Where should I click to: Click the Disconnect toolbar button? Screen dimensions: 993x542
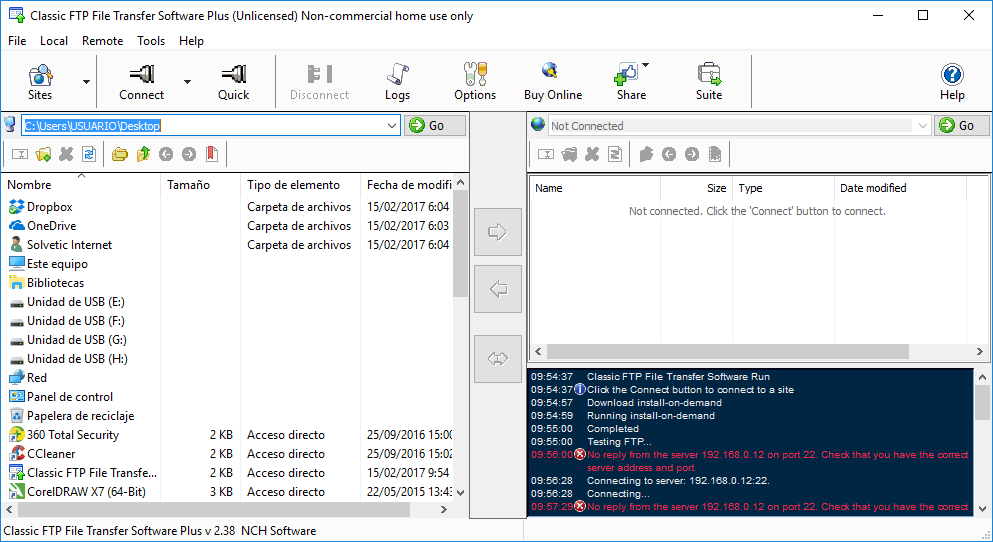(319, 82)
